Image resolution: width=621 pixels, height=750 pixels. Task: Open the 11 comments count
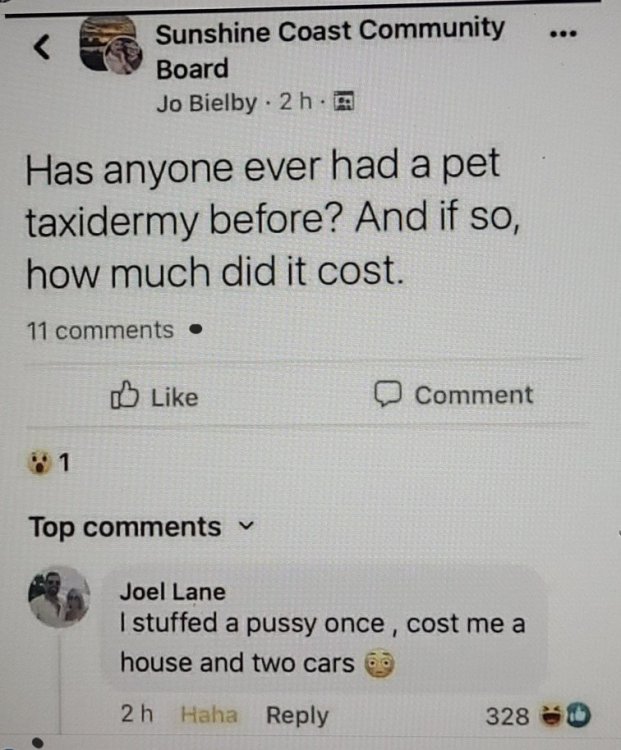click(x=100, y=331)
